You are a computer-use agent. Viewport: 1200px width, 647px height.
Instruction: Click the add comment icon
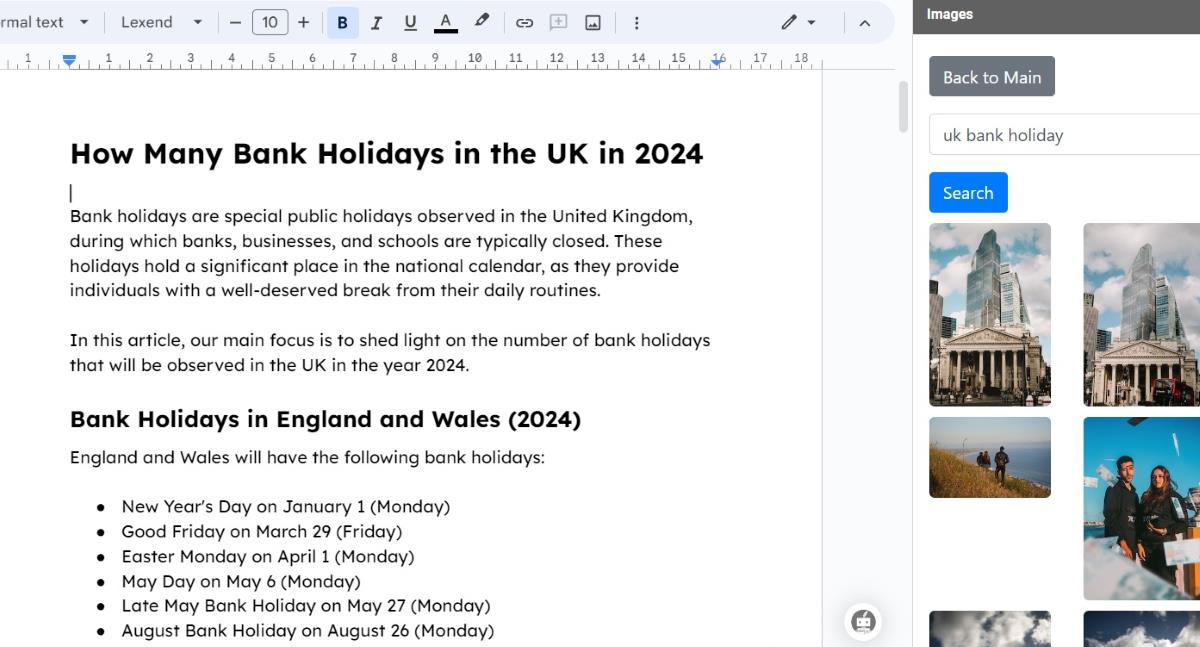[558, 22]
